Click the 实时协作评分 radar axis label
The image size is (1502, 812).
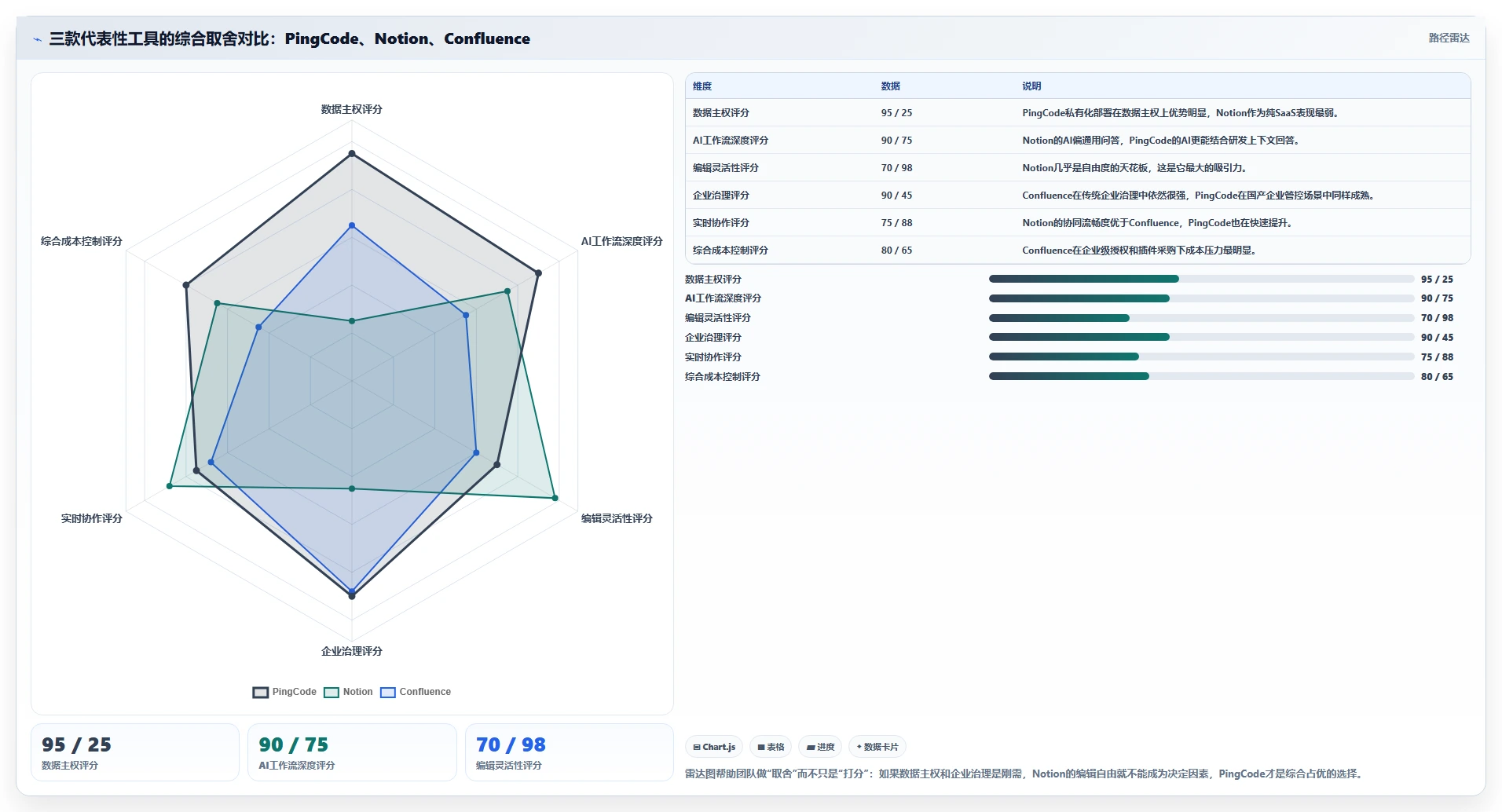pos(92,518)
